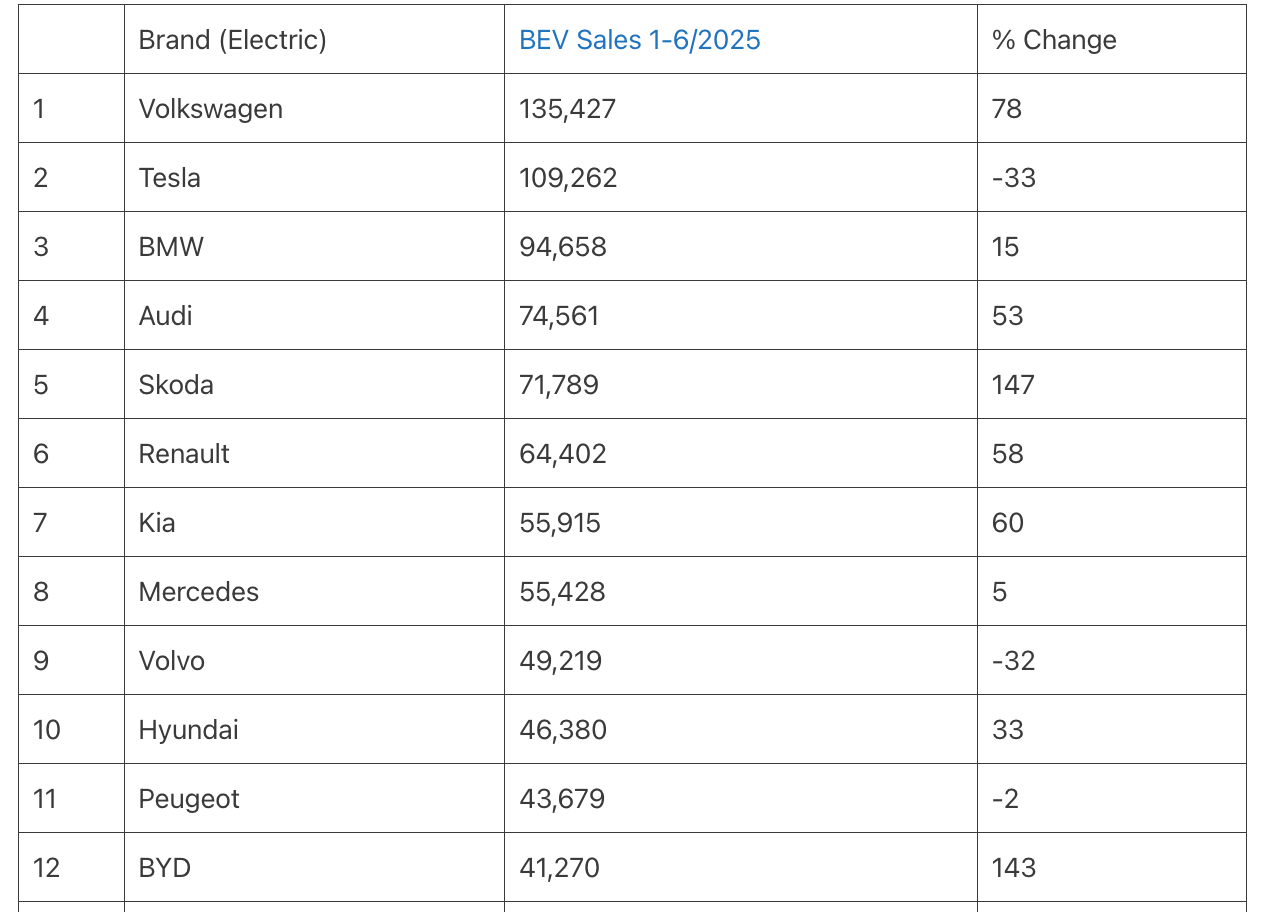Click BYD's 143 percent change cell
Image resolution: width=1270 pixels, height=912 pixels.
(x=1013, y=868)
